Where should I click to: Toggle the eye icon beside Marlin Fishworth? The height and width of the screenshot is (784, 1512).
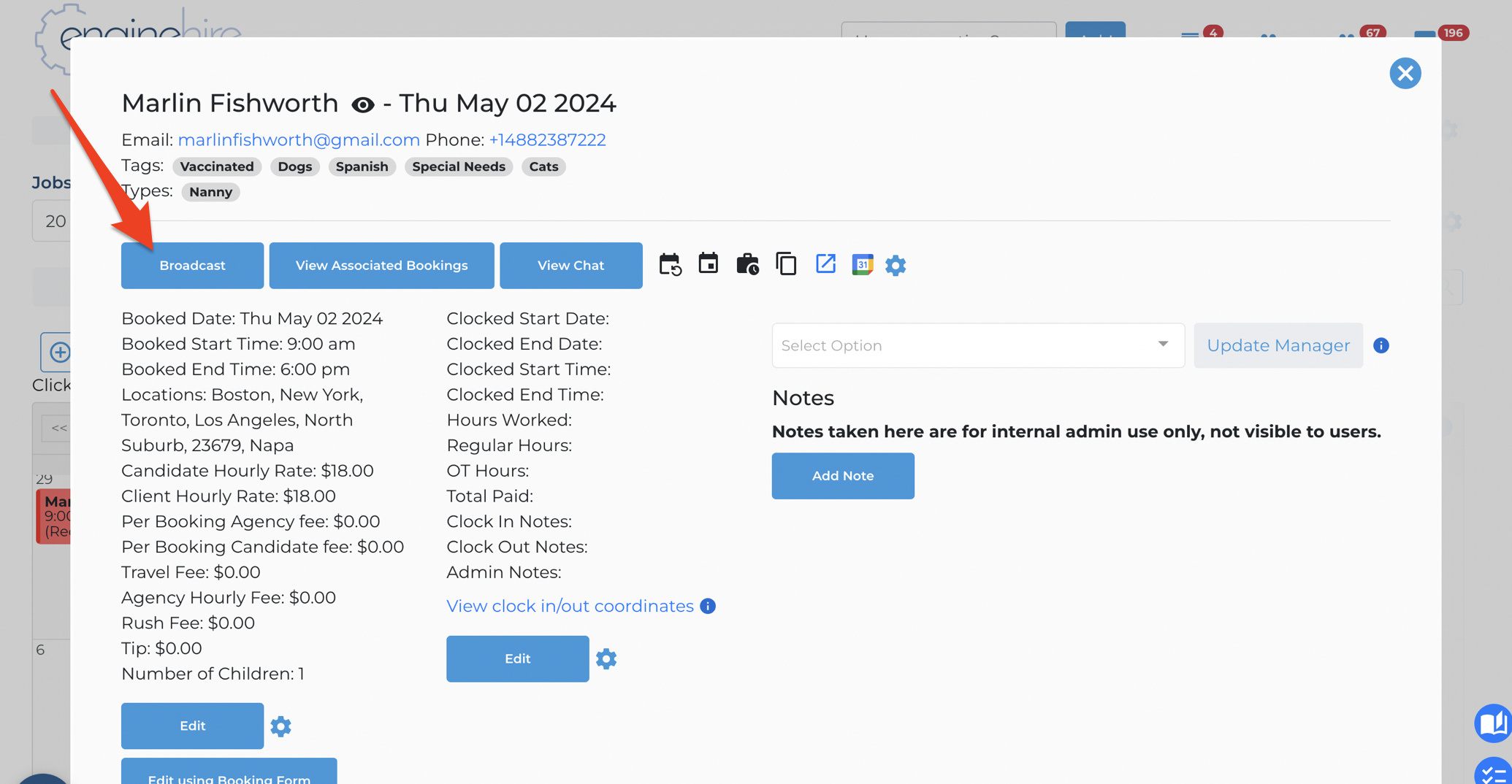point(362,105)
